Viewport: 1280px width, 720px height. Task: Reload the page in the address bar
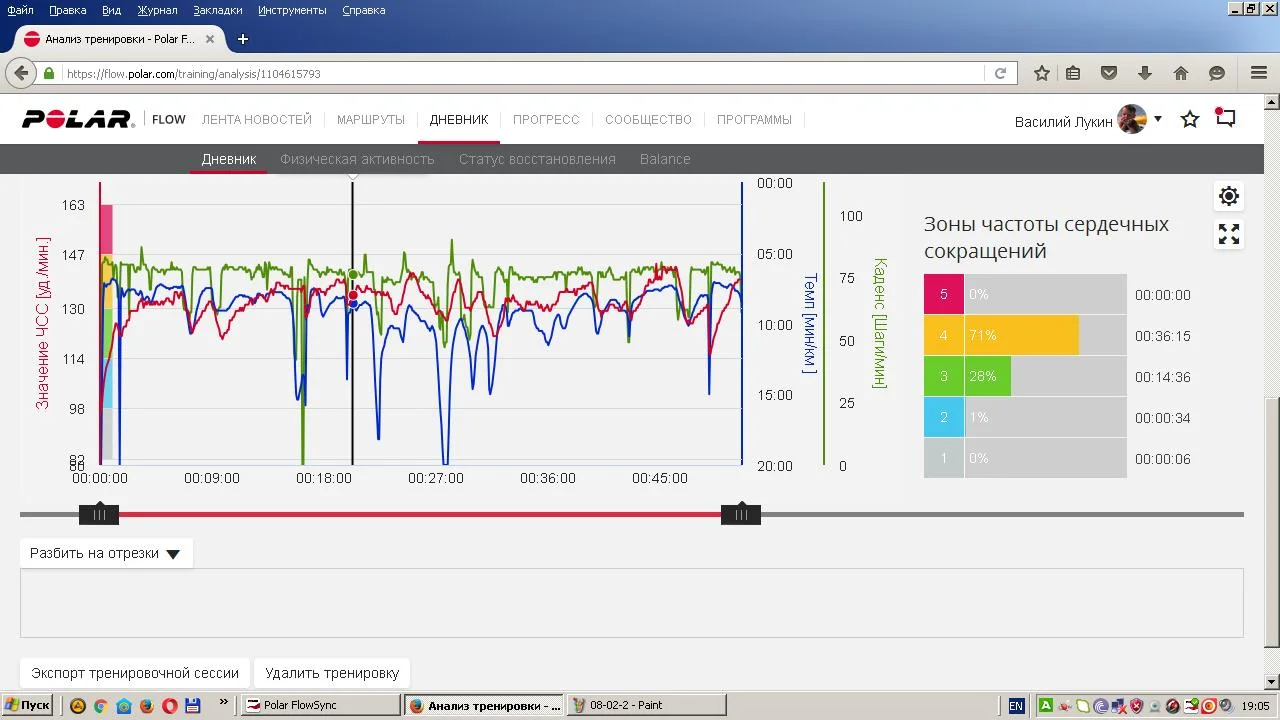pyautogui.click(x=1000, y=73)
